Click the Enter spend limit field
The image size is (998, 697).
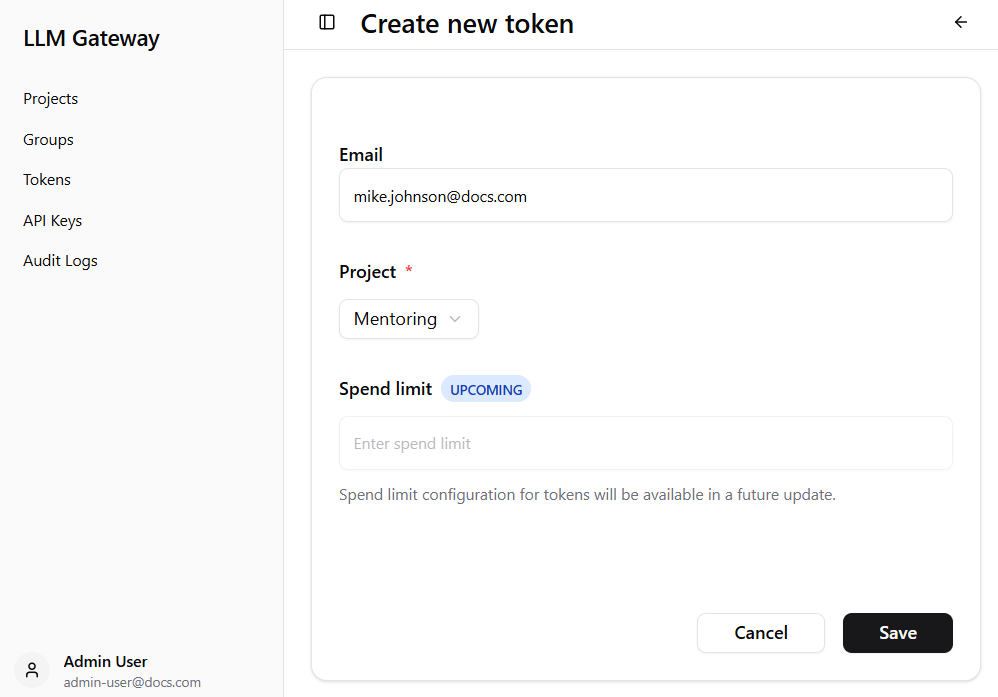[x=645, y=443]
